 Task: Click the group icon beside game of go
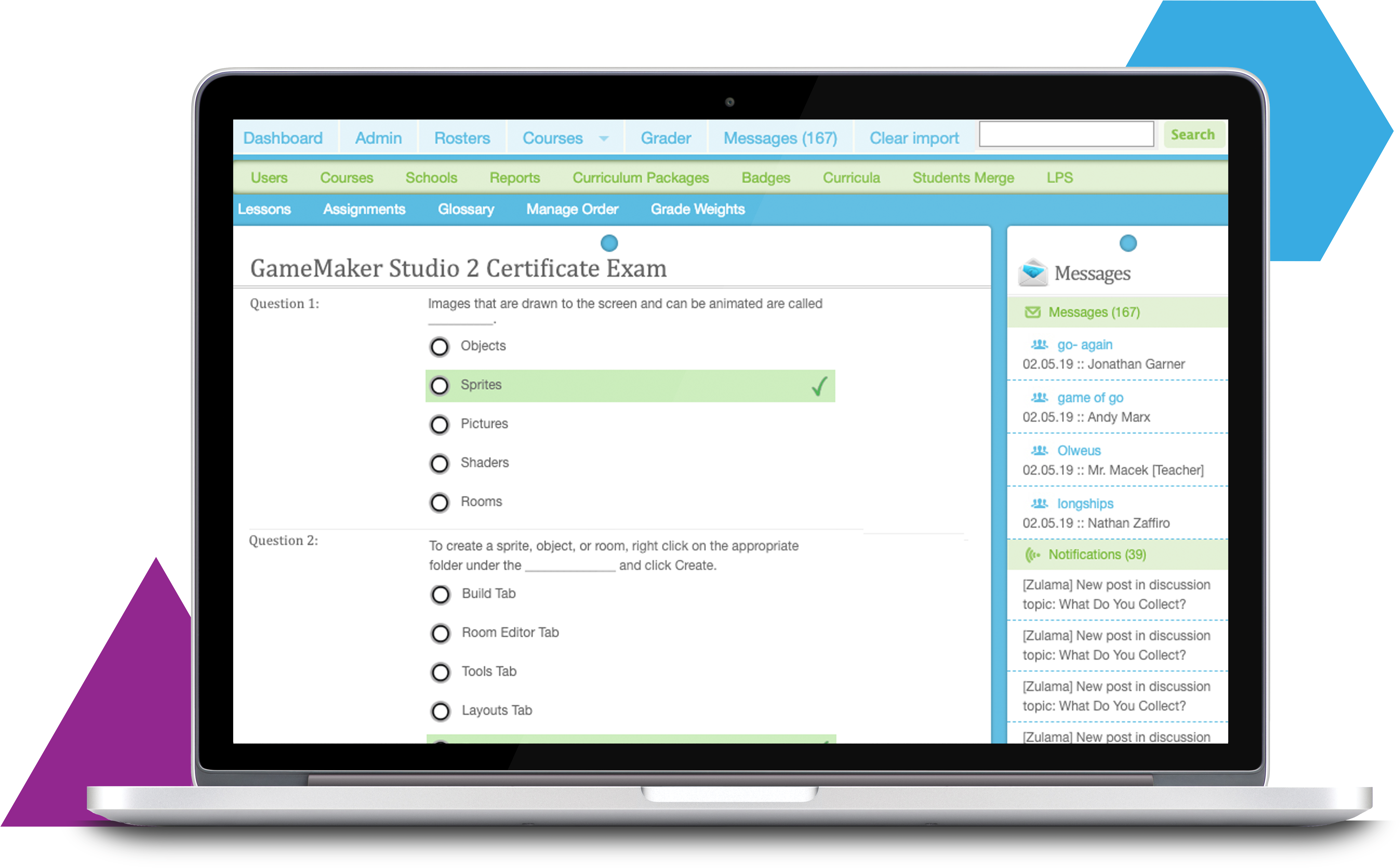1040,397
